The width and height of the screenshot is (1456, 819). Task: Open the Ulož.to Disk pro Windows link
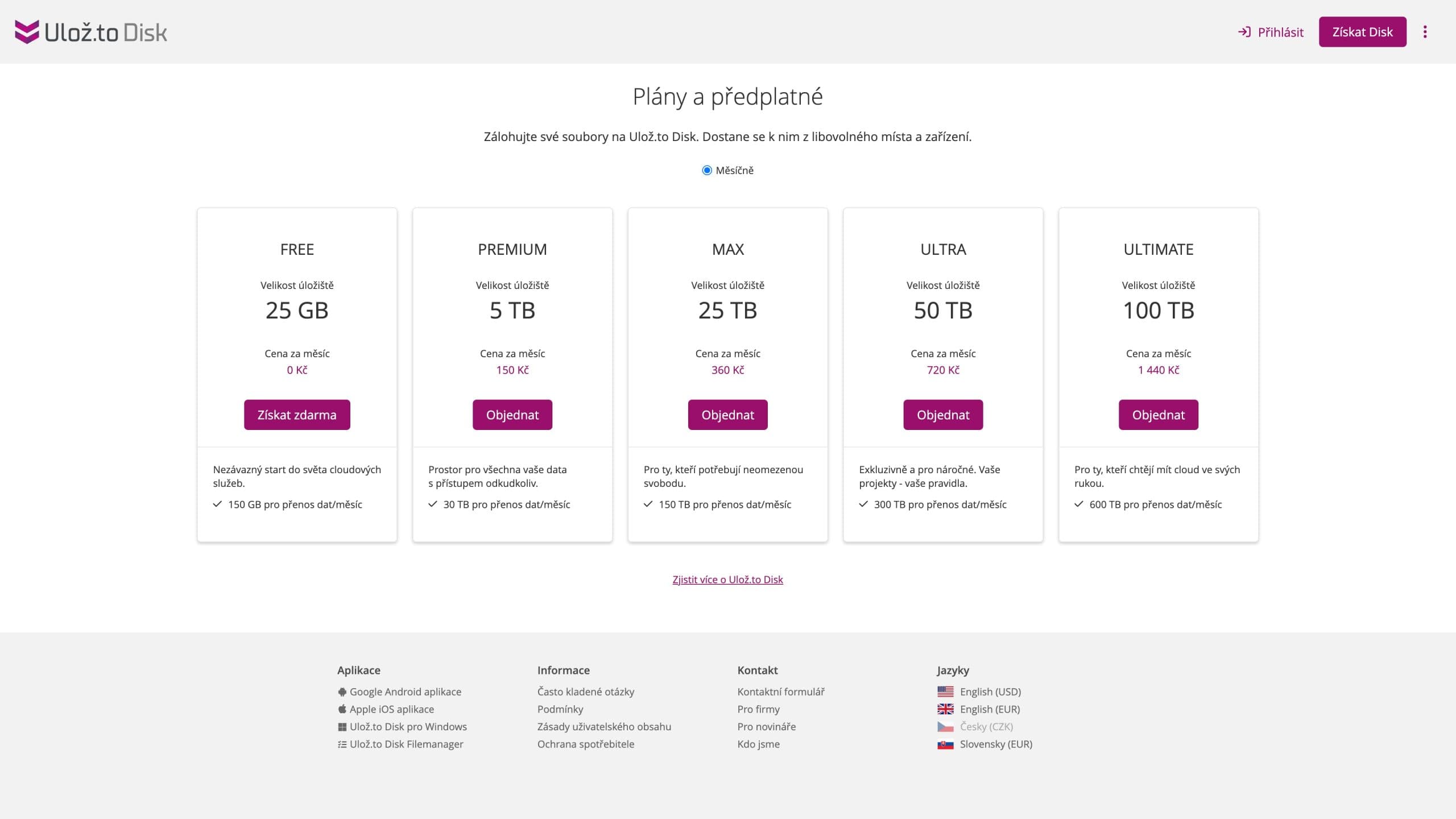pos(408,727)
